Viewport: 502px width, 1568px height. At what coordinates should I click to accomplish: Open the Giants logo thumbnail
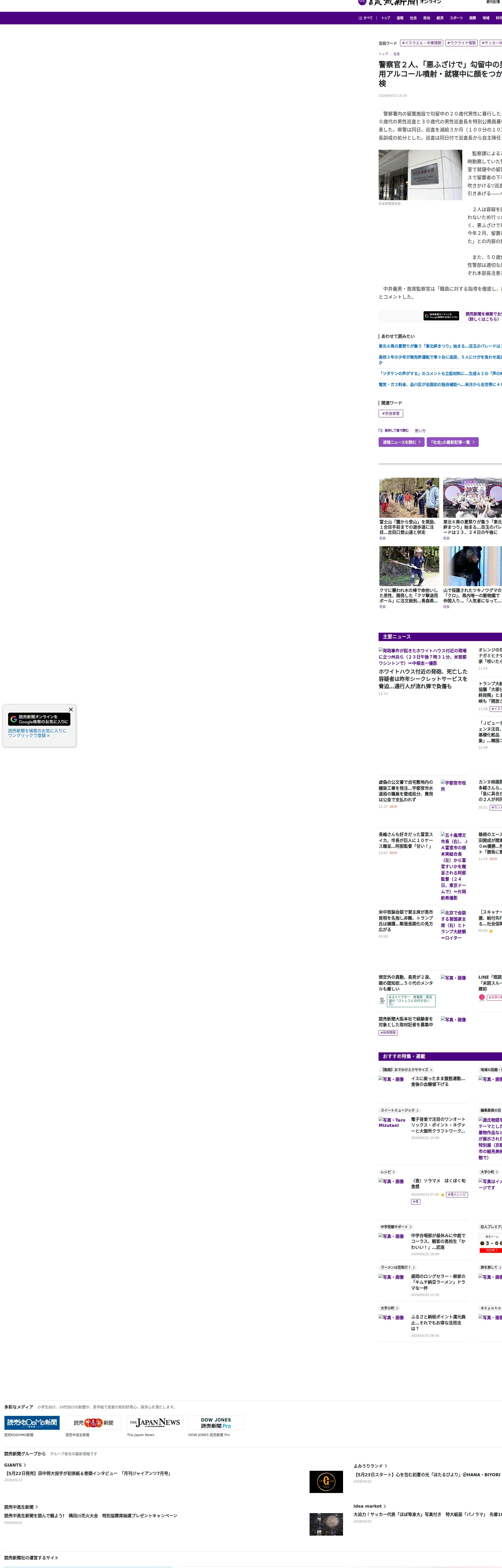pyautogui.click(x=326, y=1481)
